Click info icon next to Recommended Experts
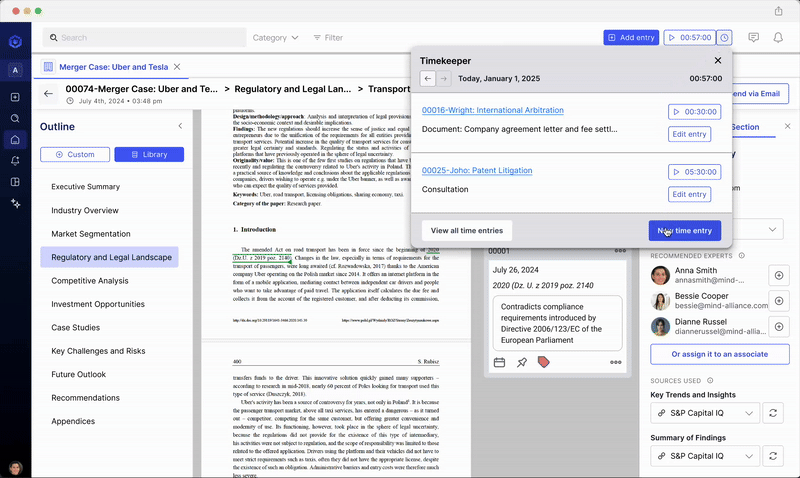Image resolution: width=800 pixels, height=478 pixels. pyautogui.click(x=742, y=256)
